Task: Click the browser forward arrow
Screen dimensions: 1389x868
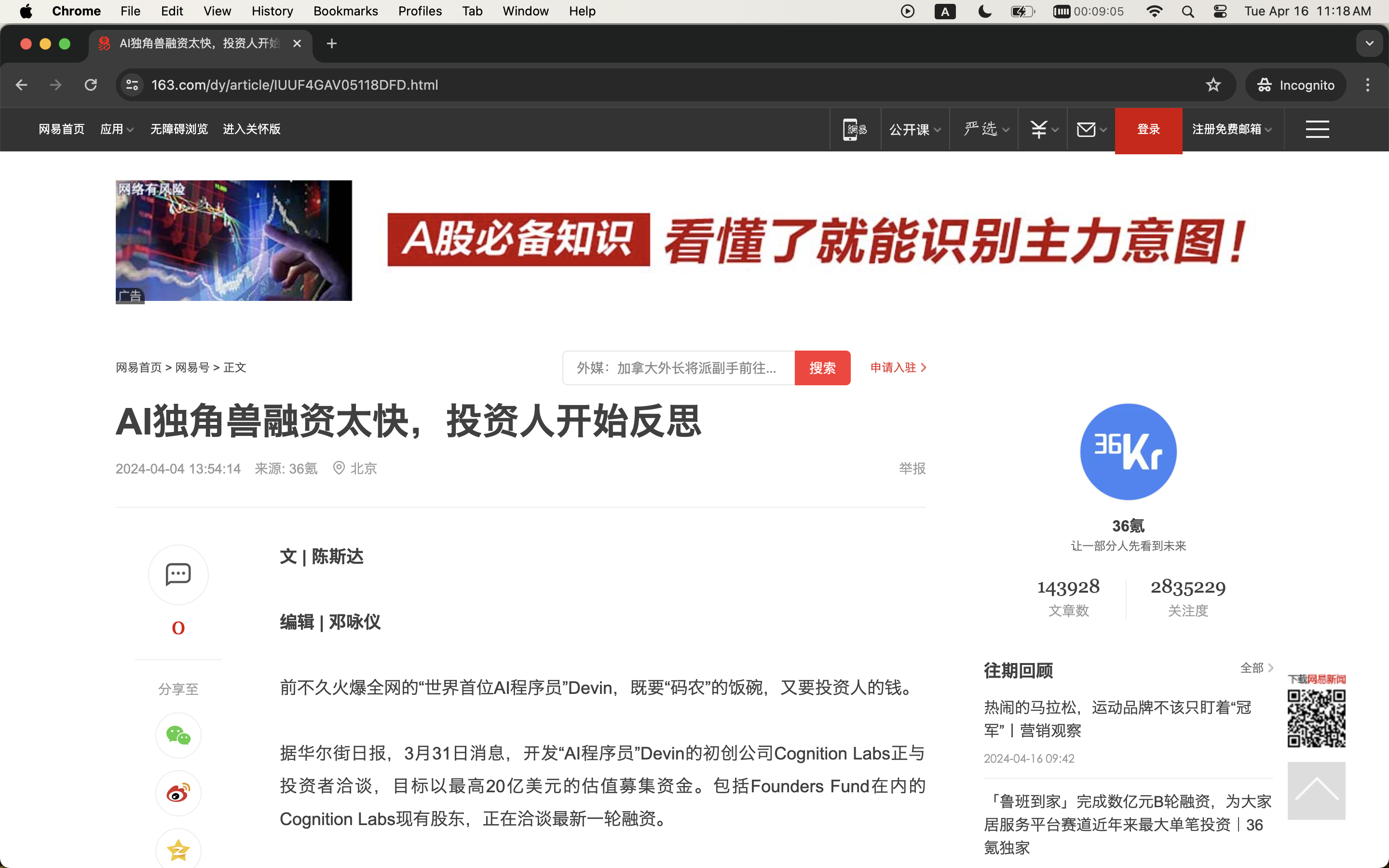Action: [55, 85]
